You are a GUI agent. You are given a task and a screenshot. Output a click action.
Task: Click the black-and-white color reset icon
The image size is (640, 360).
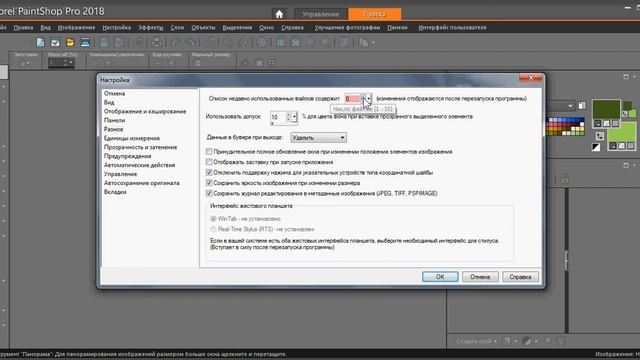(596, 147)
